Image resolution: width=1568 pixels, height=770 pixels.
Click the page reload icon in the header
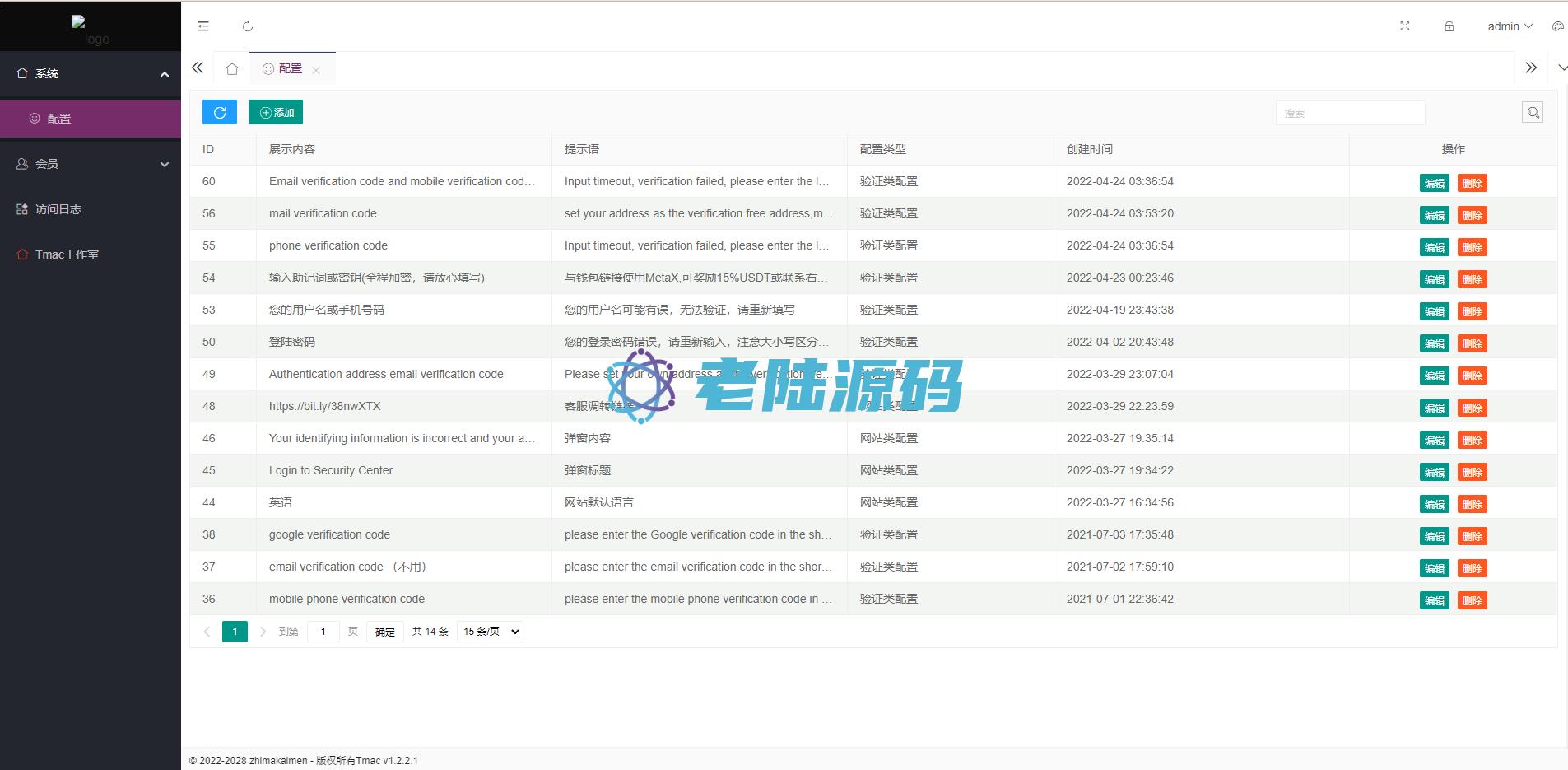248,26
